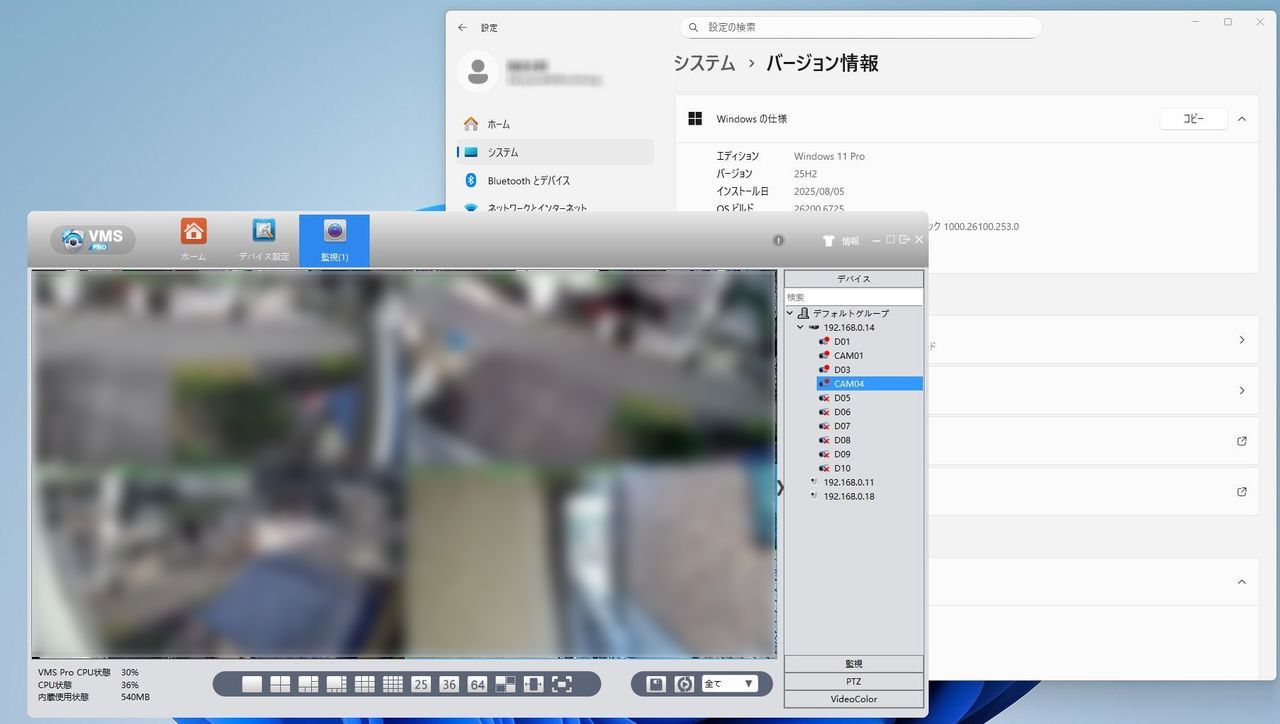
Task: Open the 全て dropdown list
Action: click(x=729, y=684)
